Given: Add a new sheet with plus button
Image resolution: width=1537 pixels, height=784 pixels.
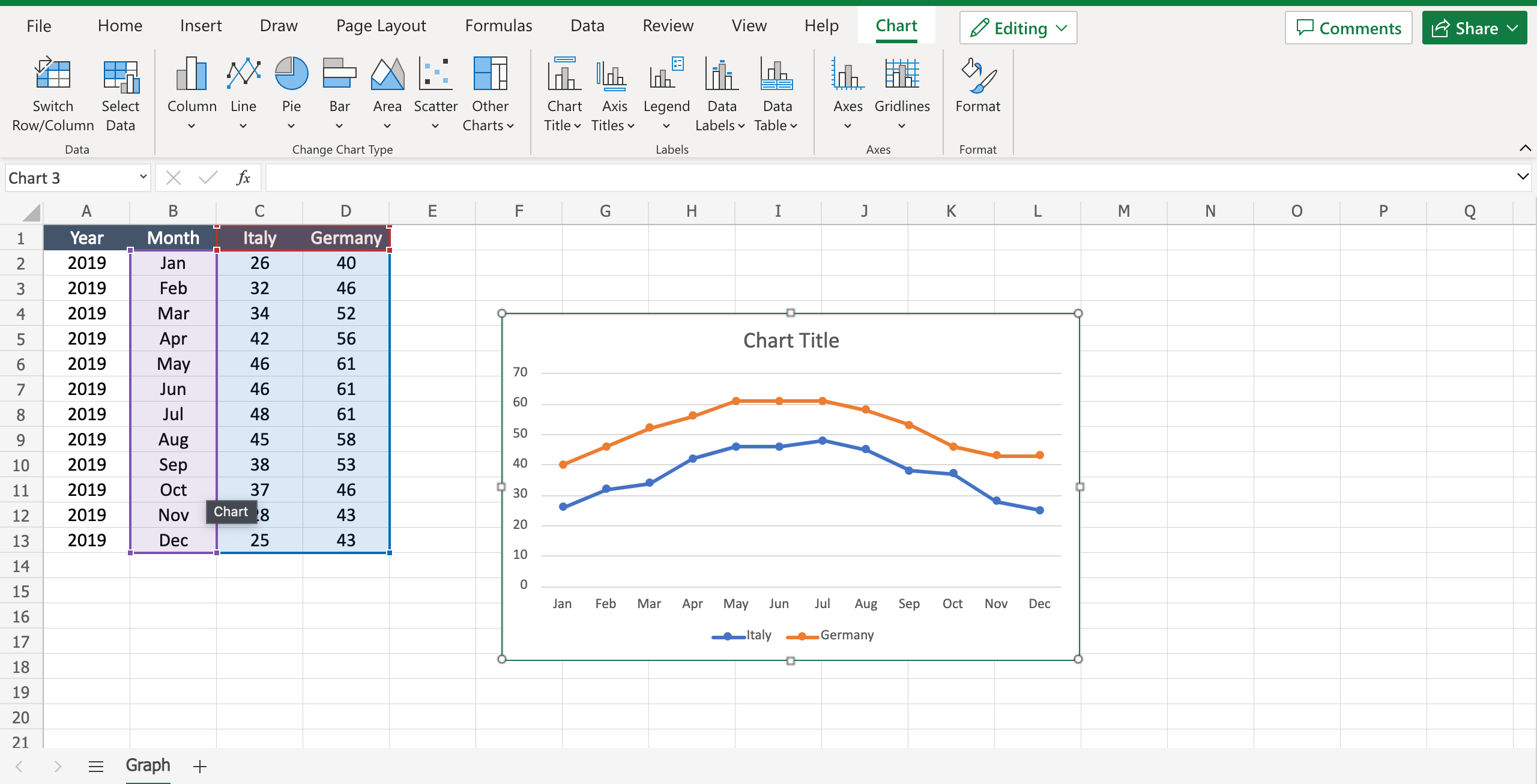Looking at the screenshot, I should pyautogui.click(x=200, y=767).
